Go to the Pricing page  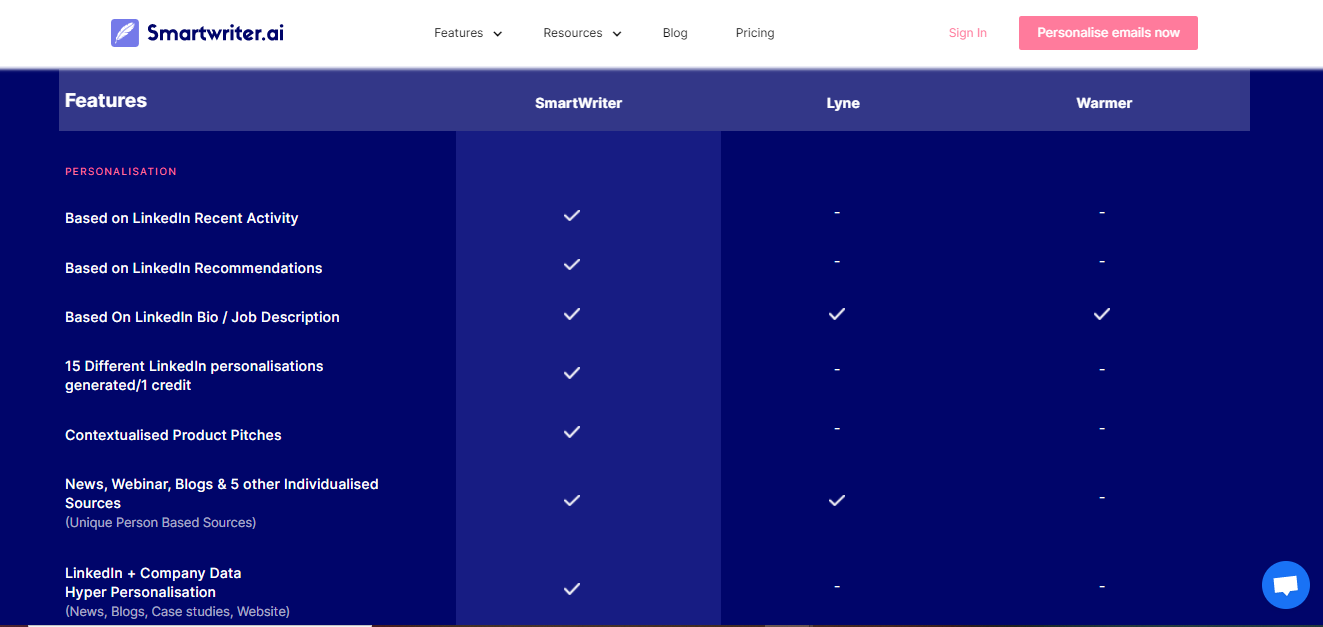pyautogui.click(x=755, y=33)
